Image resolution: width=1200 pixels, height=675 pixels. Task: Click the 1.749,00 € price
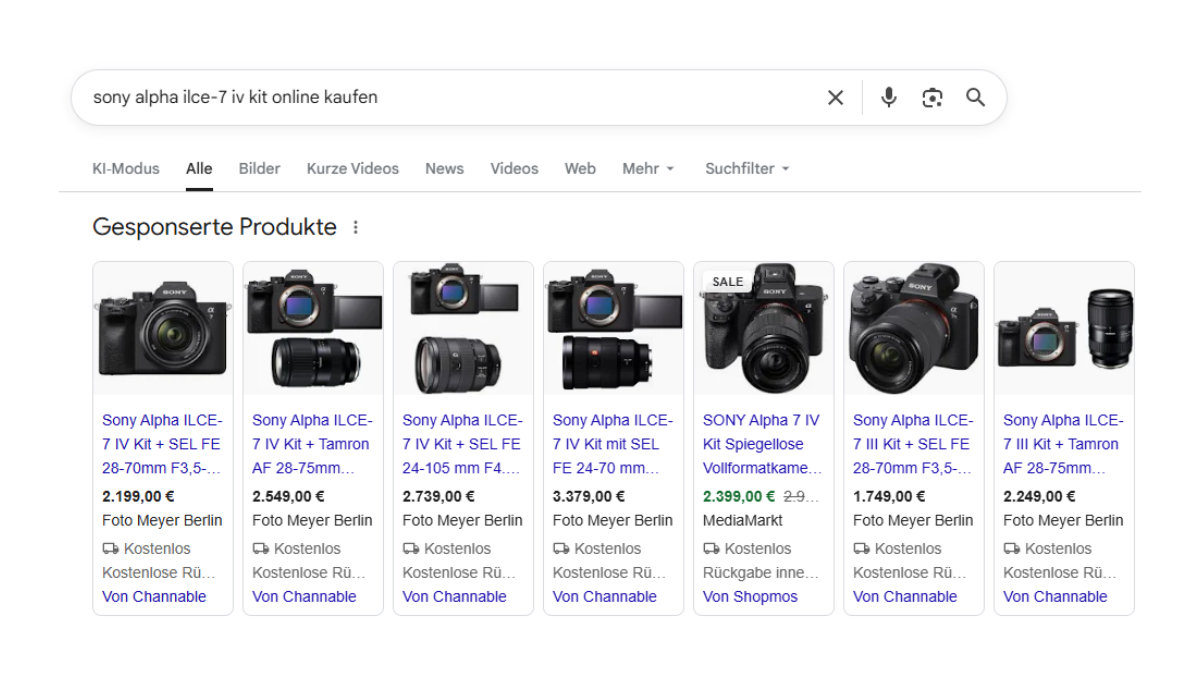pyautogui.click(x=889, y=496)
